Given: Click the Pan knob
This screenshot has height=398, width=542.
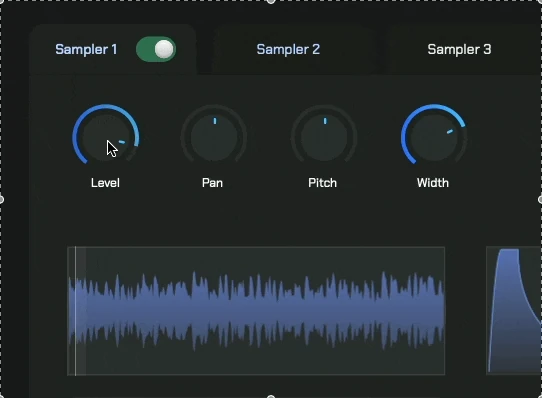Looking at the screenshot, I should tap(214, 136).
